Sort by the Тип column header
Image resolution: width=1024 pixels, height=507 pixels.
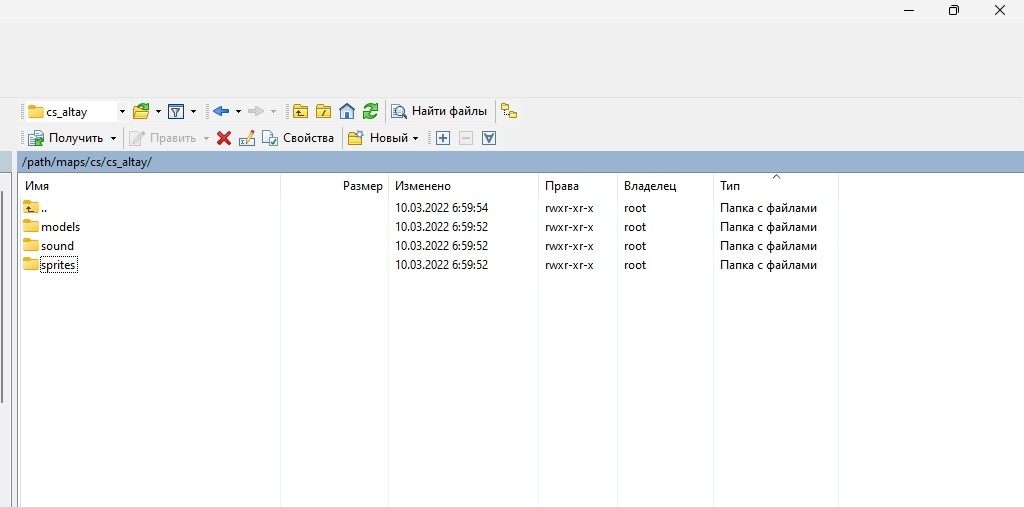point(730,186)
